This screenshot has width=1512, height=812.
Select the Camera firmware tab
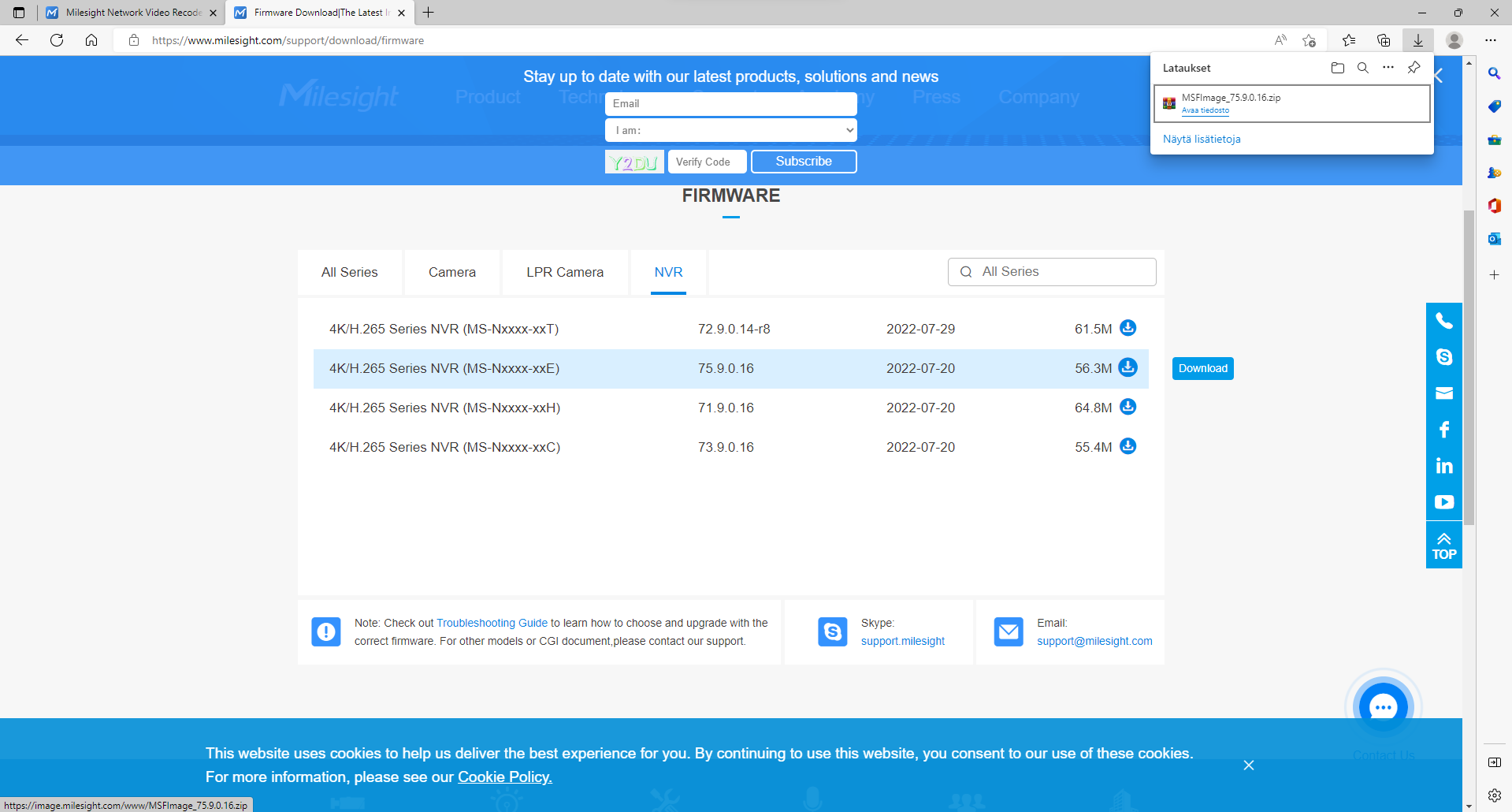452,272
